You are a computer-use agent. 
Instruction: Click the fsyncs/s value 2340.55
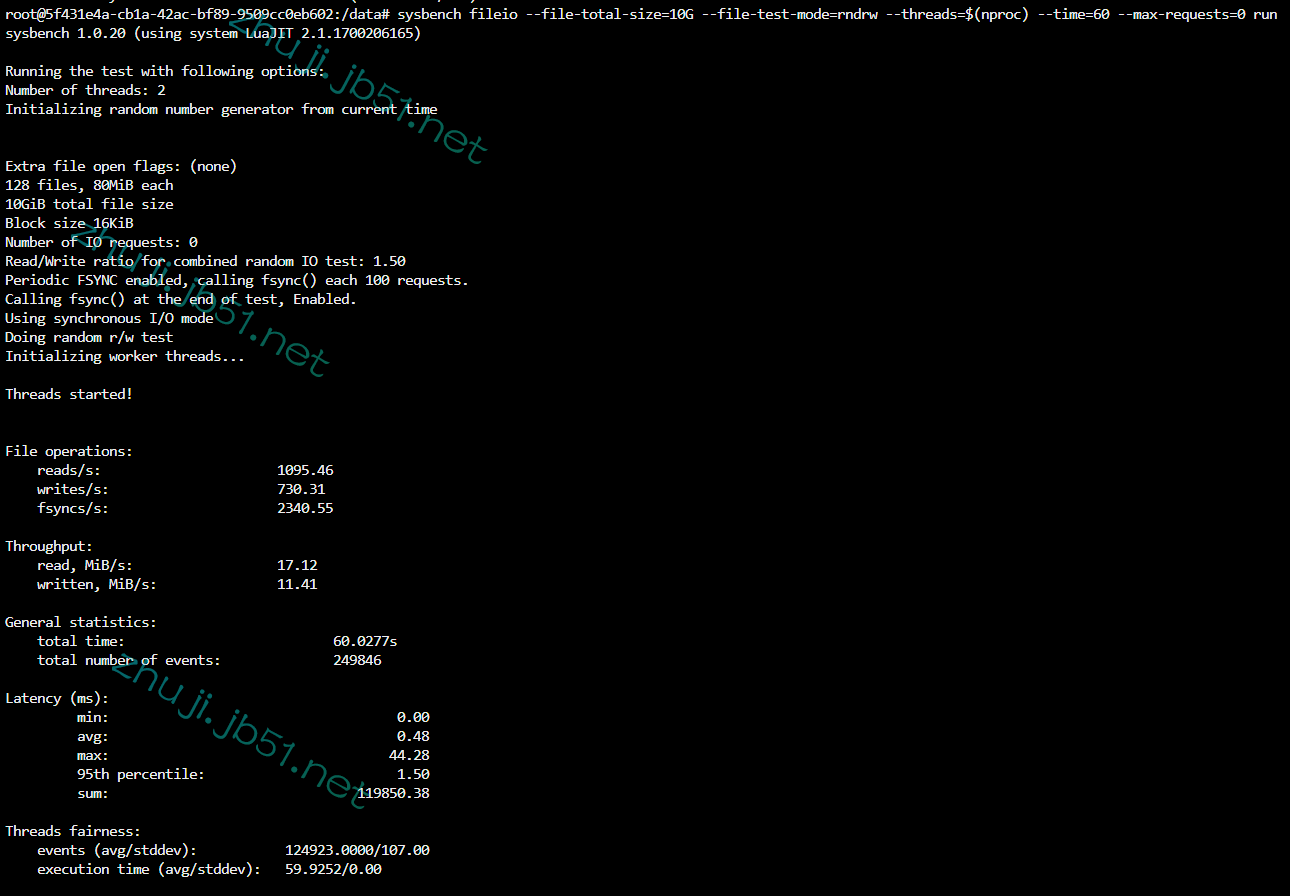(305, 508)
